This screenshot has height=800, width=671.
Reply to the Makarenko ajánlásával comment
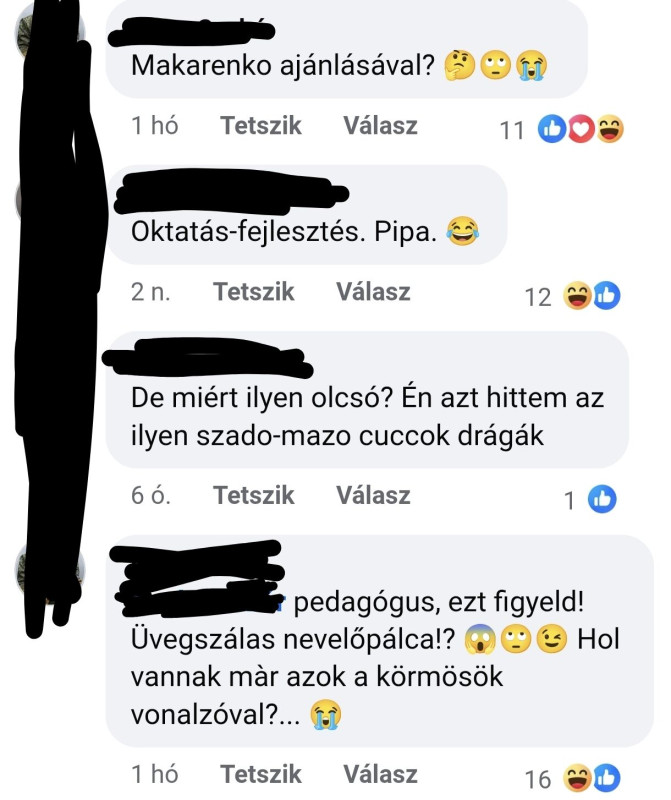[x=380, y=126]
